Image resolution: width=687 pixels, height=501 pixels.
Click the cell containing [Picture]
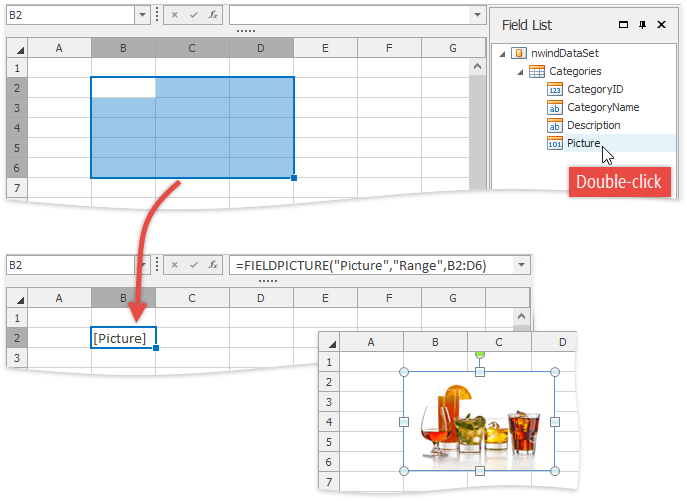point(123,338)
